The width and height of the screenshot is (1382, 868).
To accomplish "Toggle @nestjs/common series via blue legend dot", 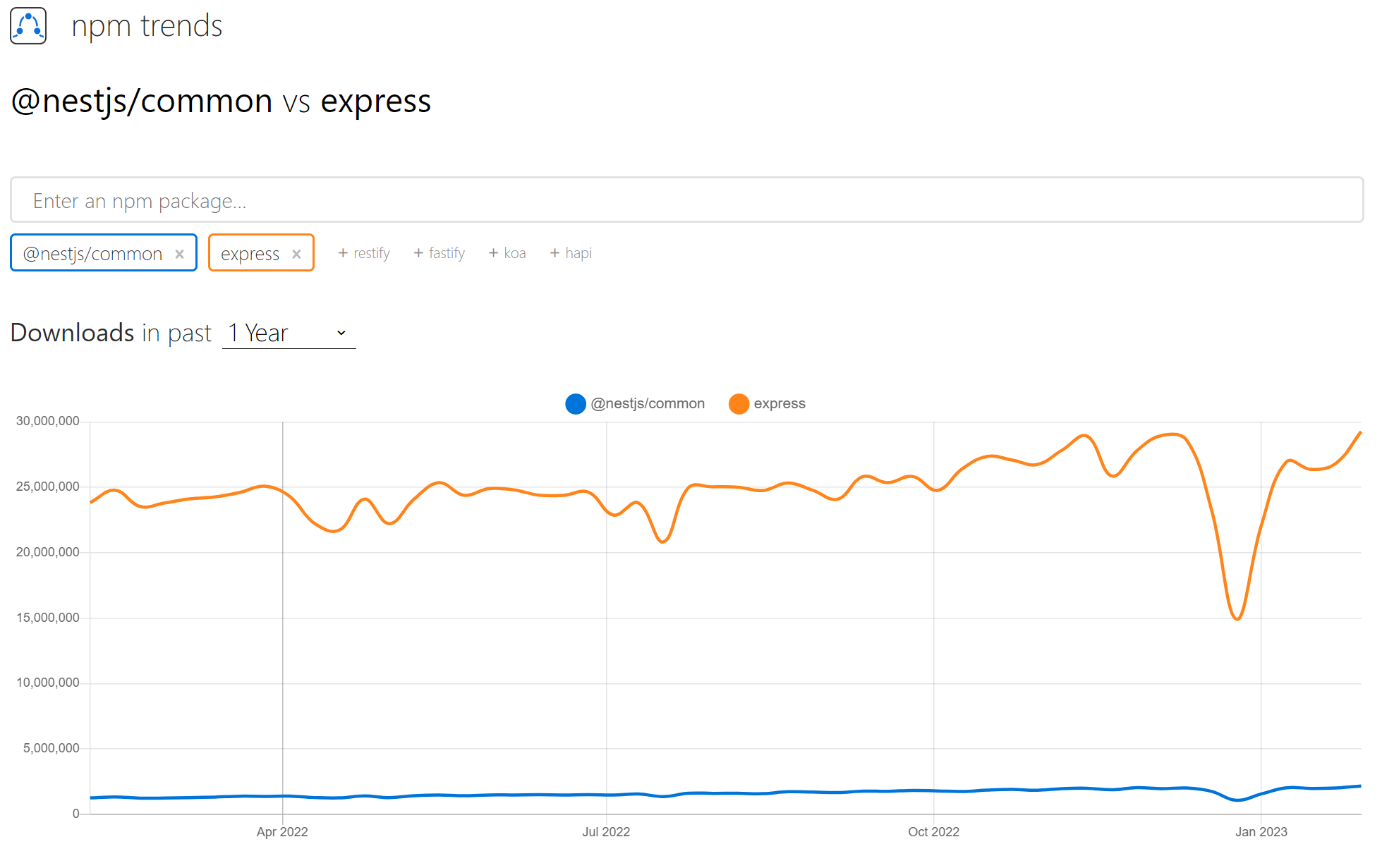I will 576,404.
